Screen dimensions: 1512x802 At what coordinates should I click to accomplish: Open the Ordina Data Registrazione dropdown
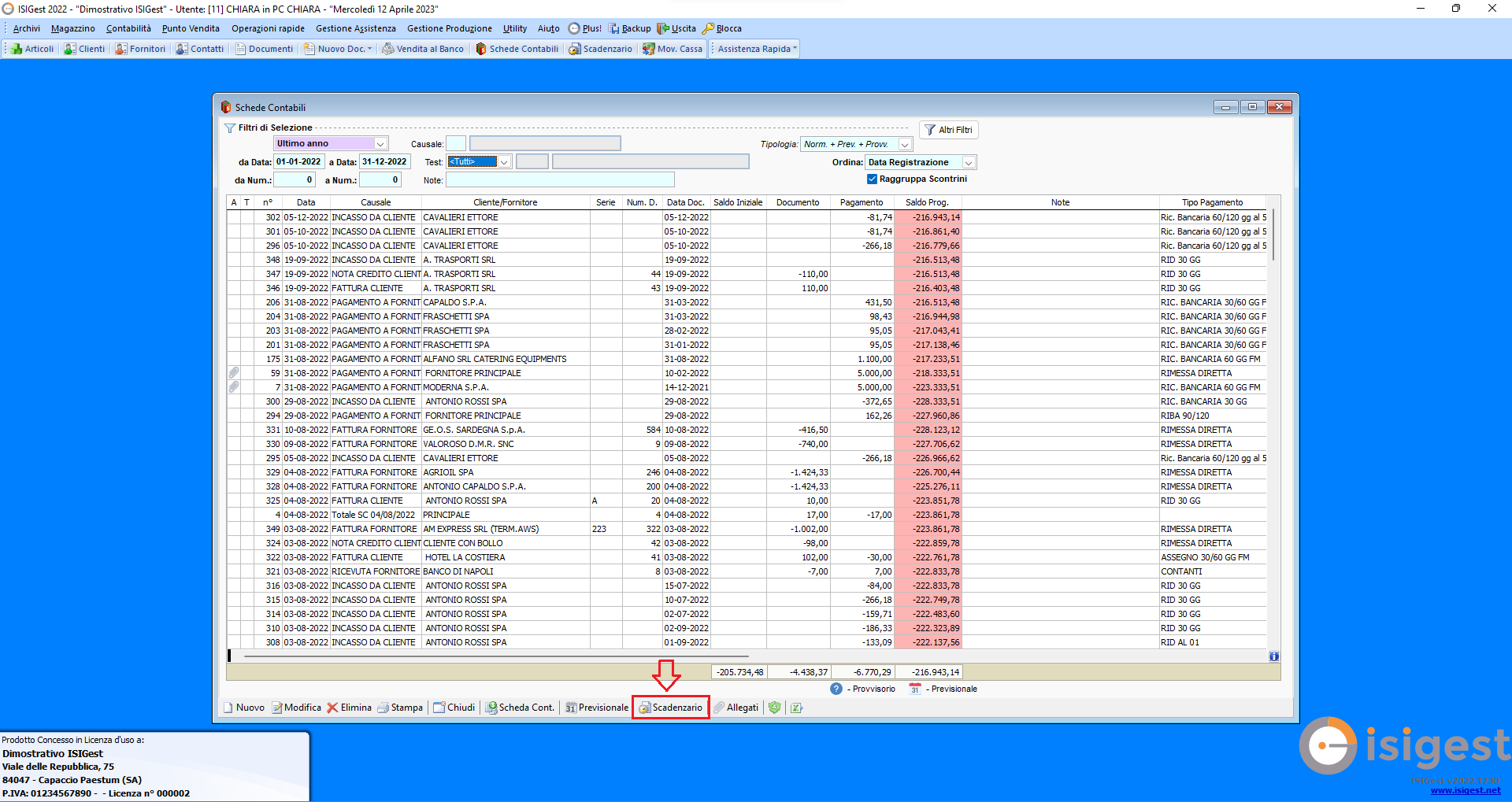pyautogui.click(x=969, y=162)
